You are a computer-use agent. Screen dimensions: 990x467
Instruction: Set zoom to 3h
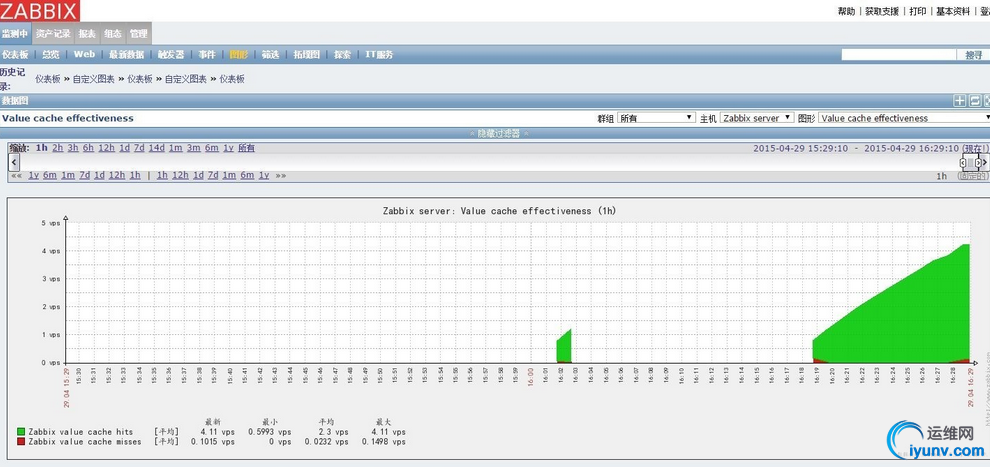73,148
